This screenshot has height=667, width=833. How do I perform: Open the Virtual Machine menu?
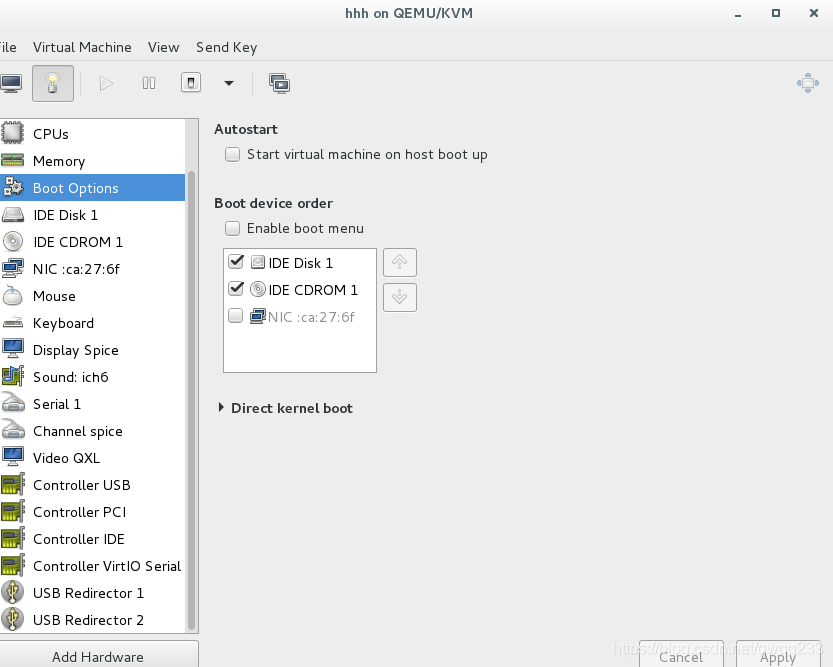pos(82,47)
